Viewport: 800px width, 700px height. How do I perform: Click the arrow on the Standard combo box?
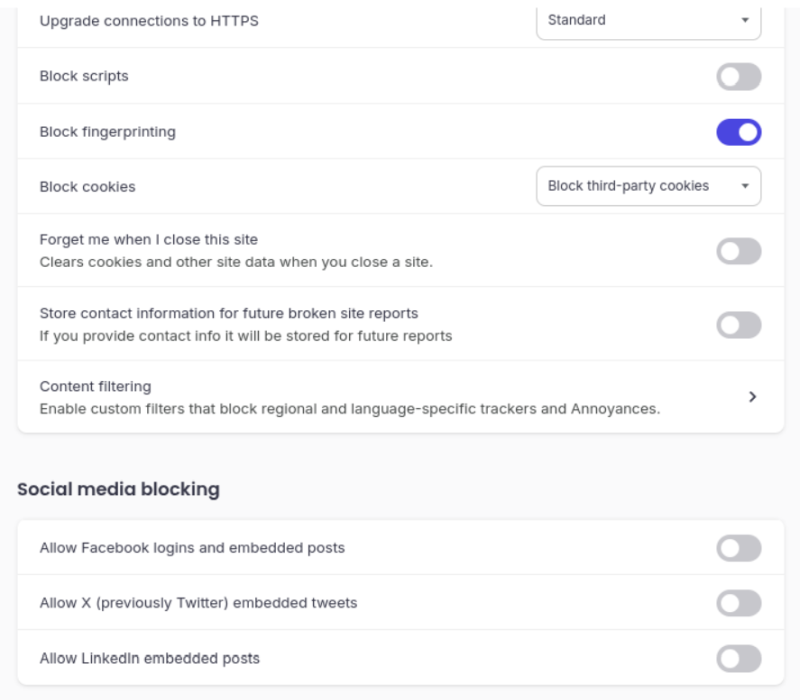tap(745, 20)
